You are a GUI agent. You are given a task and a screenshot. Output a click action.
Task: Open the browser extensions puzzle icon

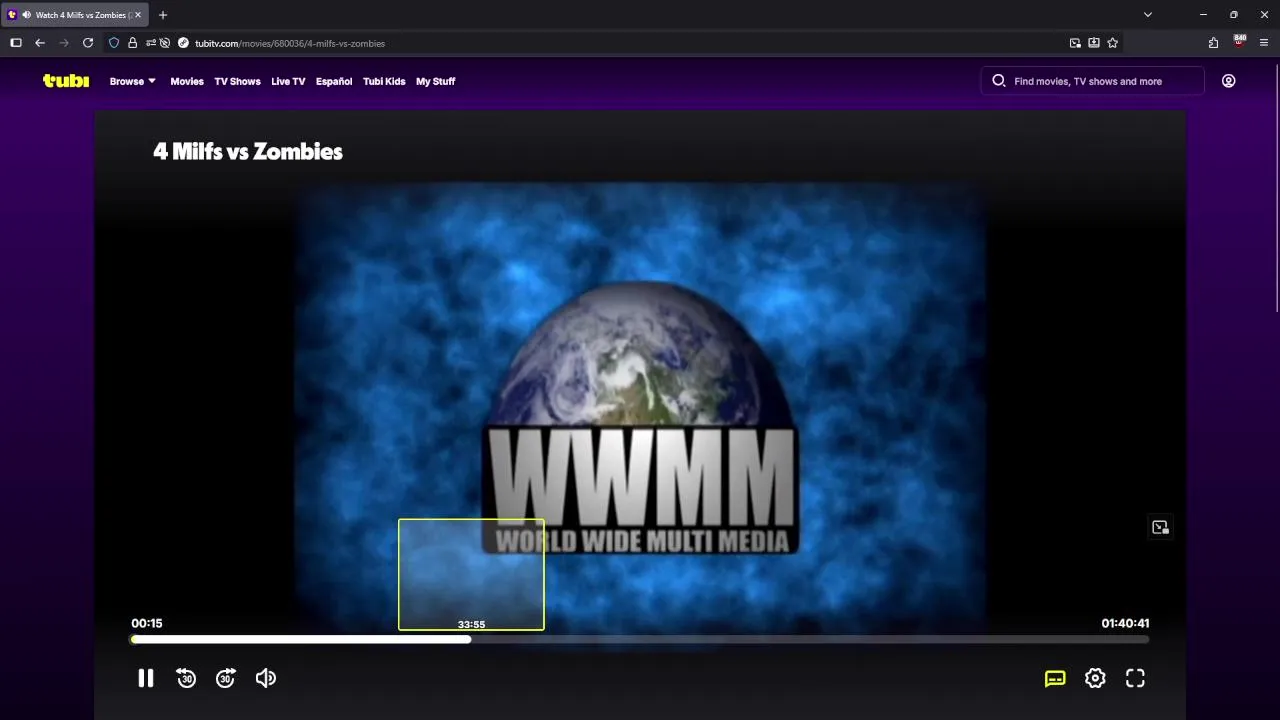1213,43
